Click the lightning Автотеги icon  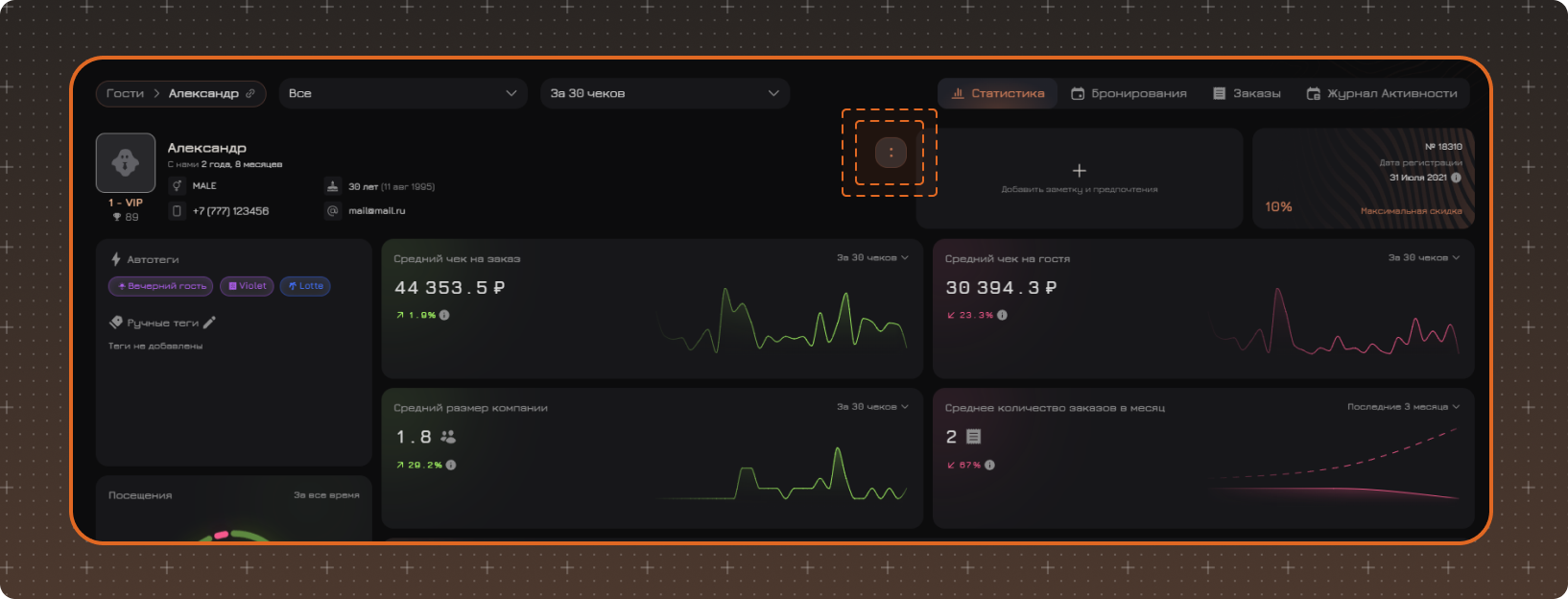click(x=116, y=260)
